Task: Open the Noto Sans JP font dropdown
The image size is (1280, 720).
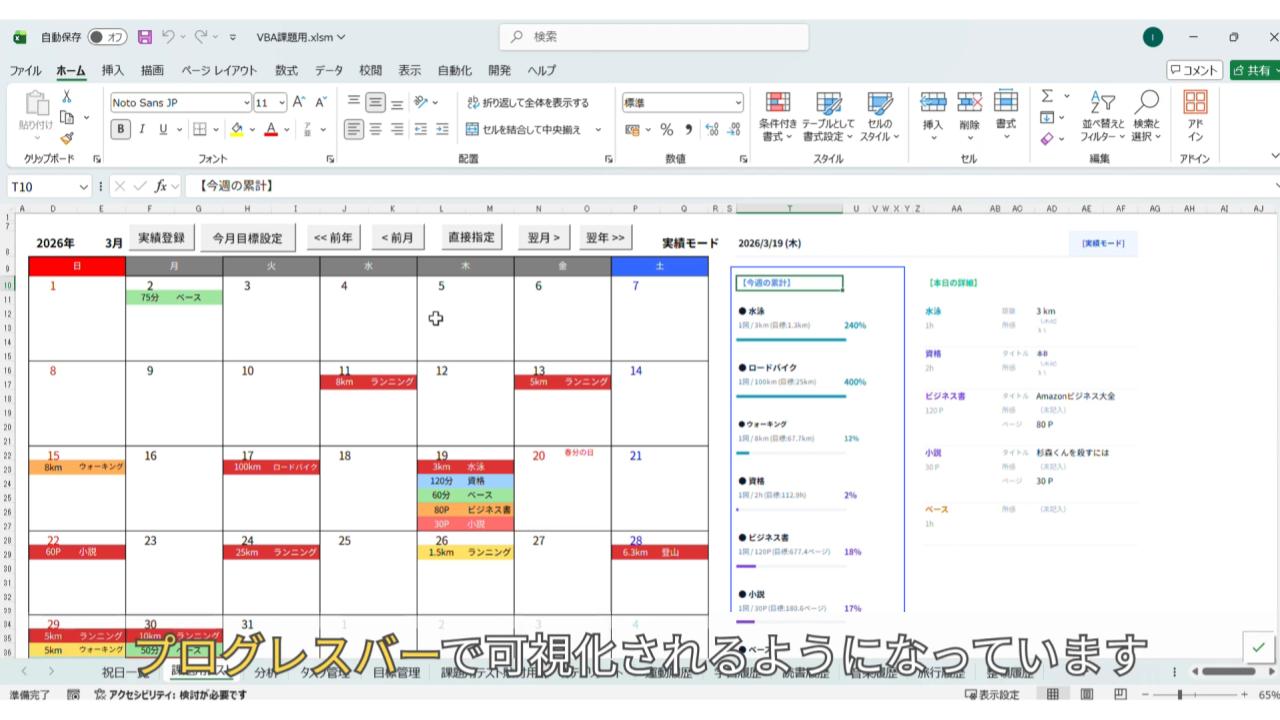Action: click(247, 102)
